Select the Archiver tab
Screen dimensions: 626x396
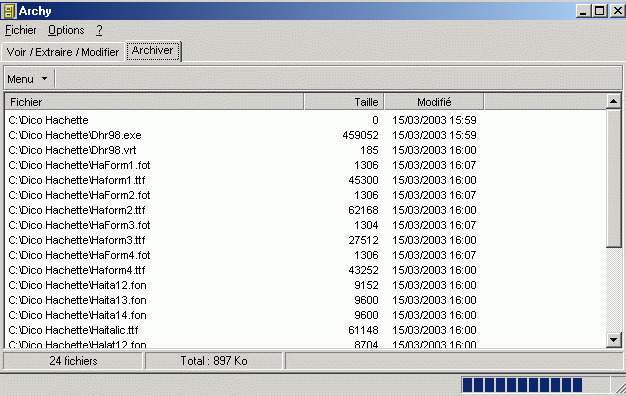(x=153, y=51)
